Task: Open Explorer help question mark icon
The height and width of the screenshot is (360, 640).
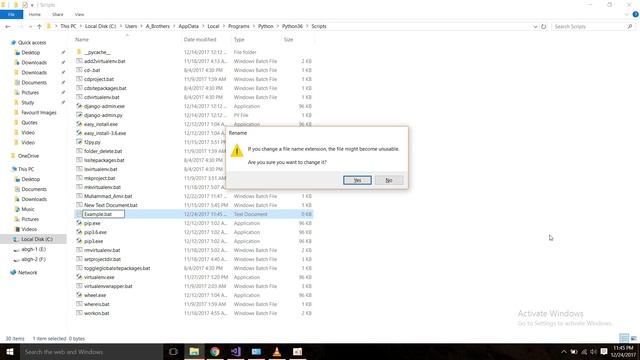Action: click(x=635, y=14)
